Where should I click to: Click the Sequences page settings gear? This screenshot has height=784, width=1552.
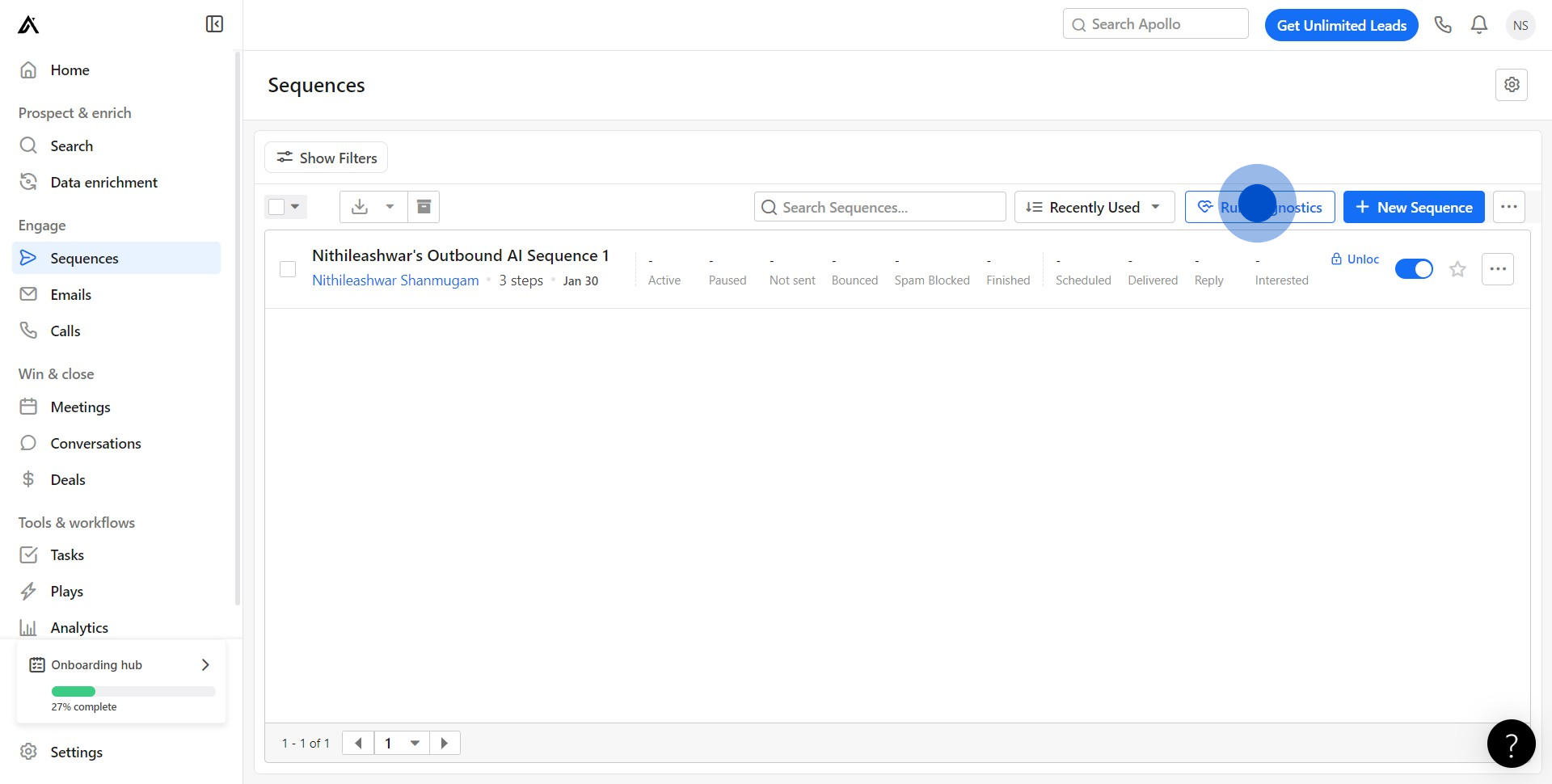coord(1512,85)
